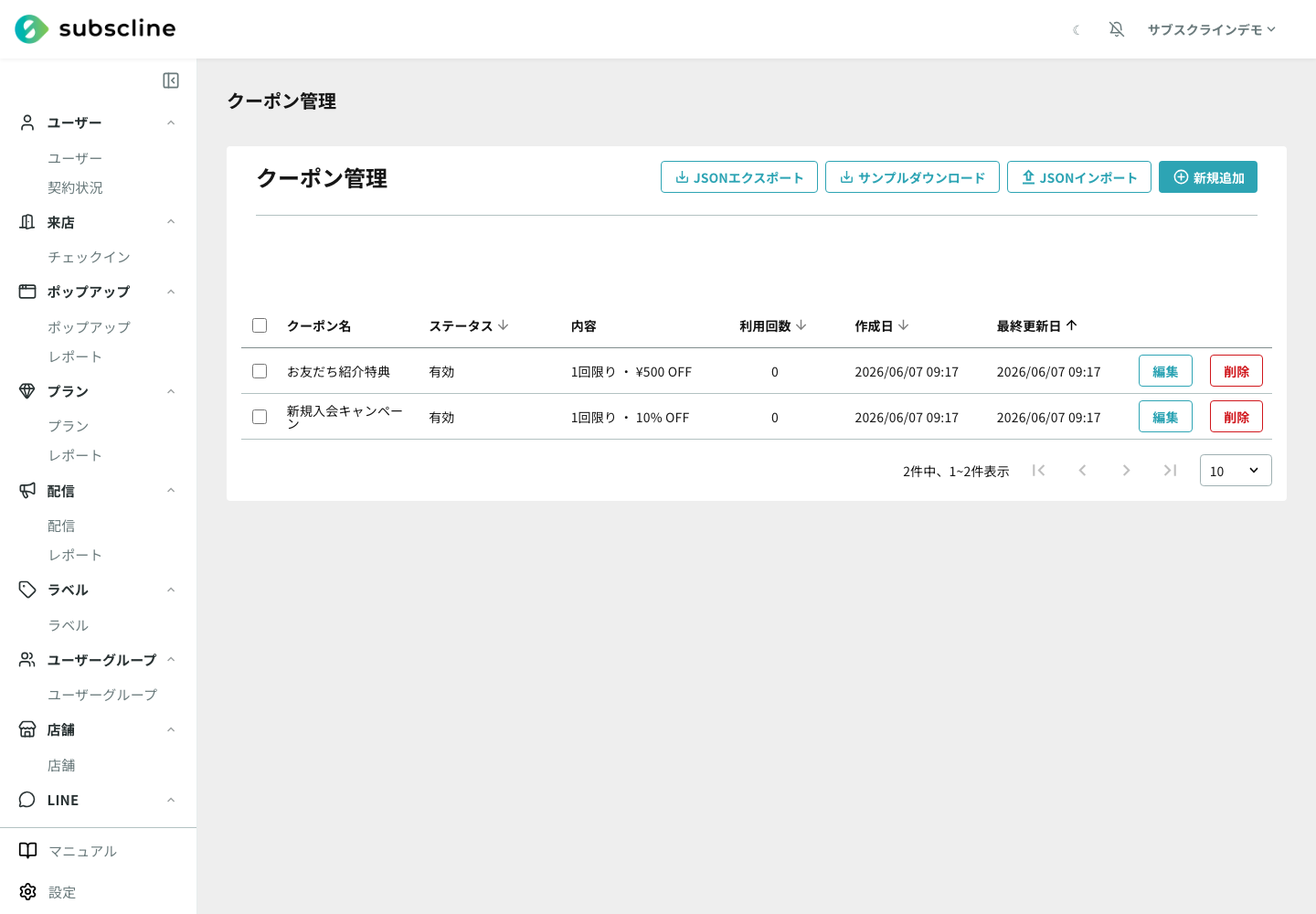Click the JSONインポート button
The image size is (1316, 914).
tap(1079, 177)
